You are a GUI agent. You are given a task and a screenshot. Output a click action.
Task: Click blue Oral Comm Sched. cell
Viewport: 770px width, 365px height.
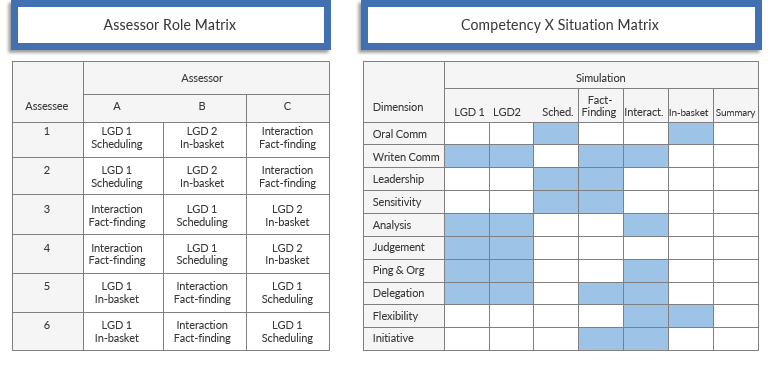556,134
